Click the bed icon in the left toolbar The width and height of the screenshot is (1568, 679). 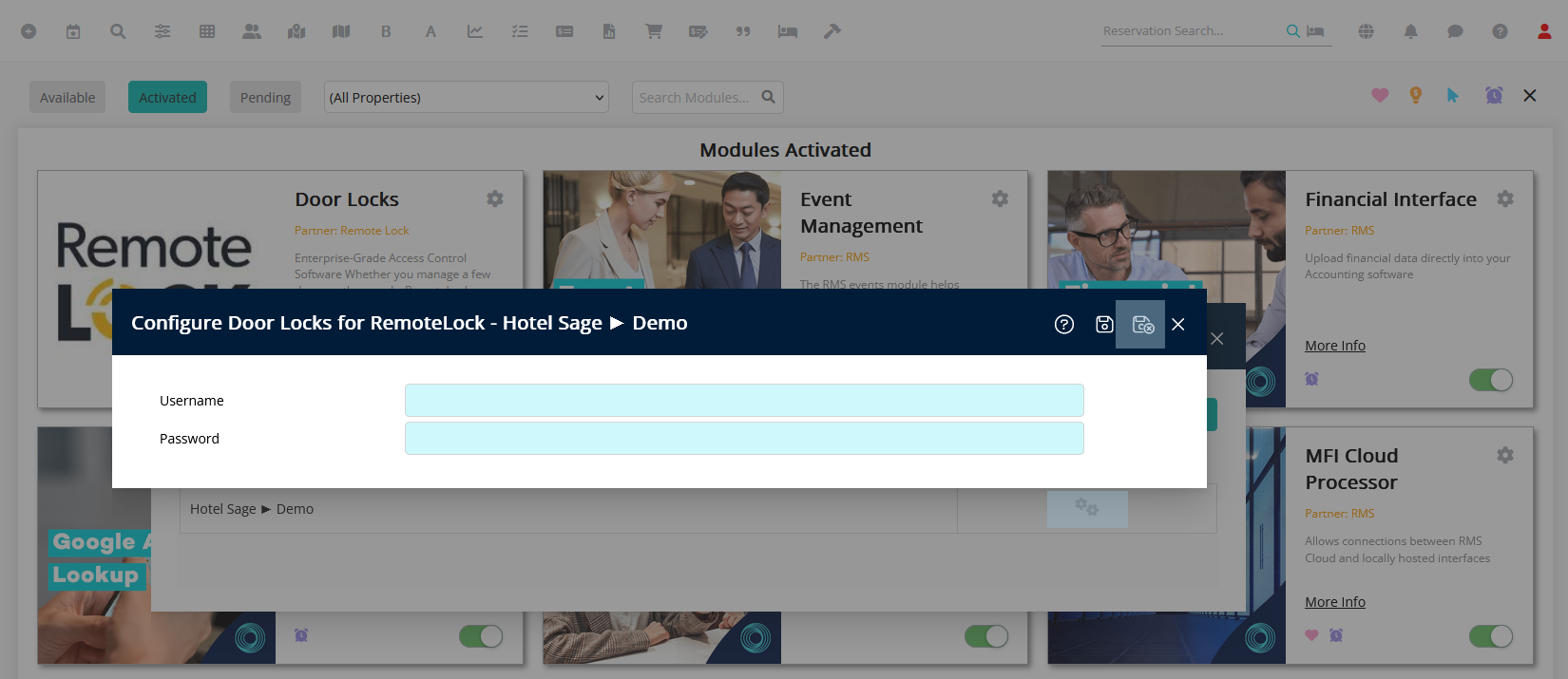788,31
